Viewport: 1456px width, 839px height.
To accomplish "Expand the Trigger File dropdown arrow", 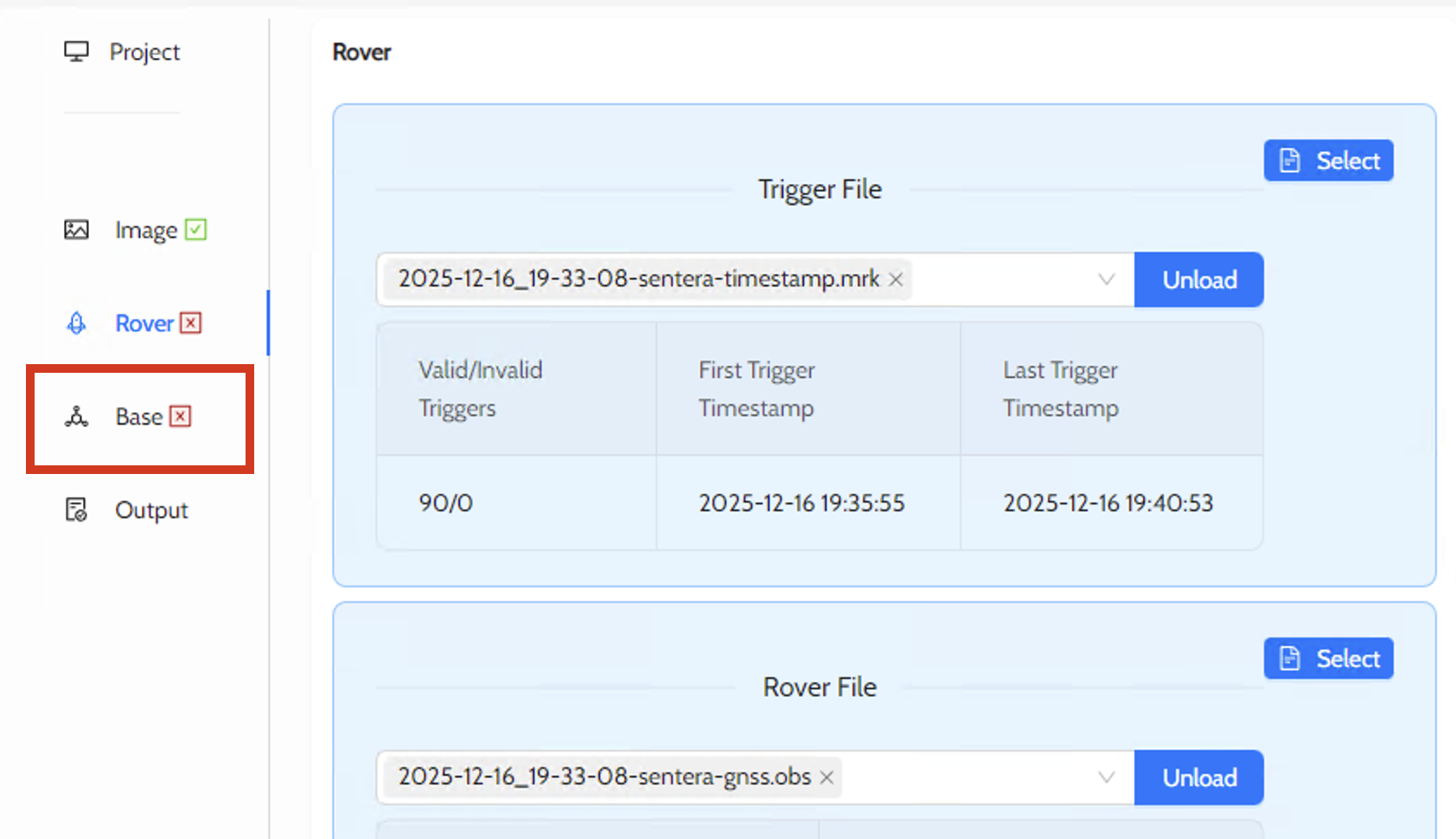I will point(1106,279).
